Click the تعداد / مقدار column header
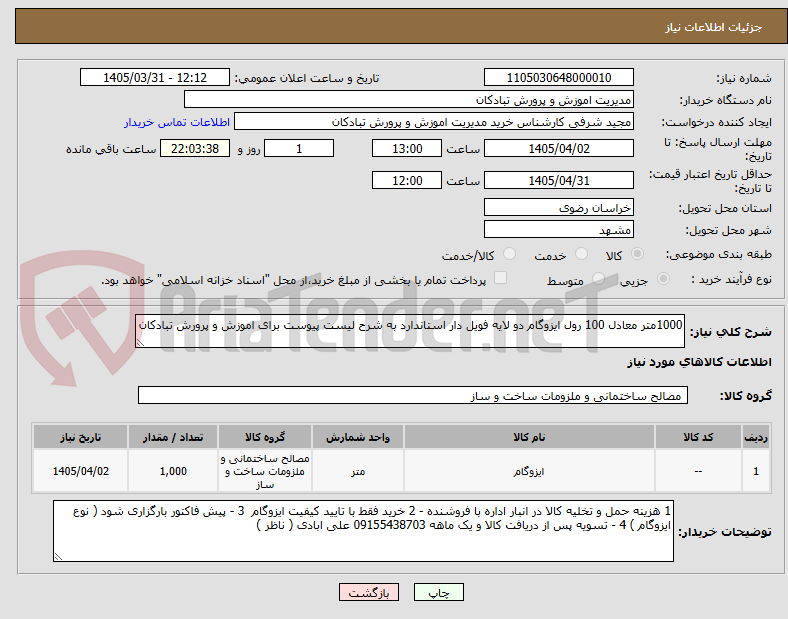788x619 pixels. pos(173,437)
